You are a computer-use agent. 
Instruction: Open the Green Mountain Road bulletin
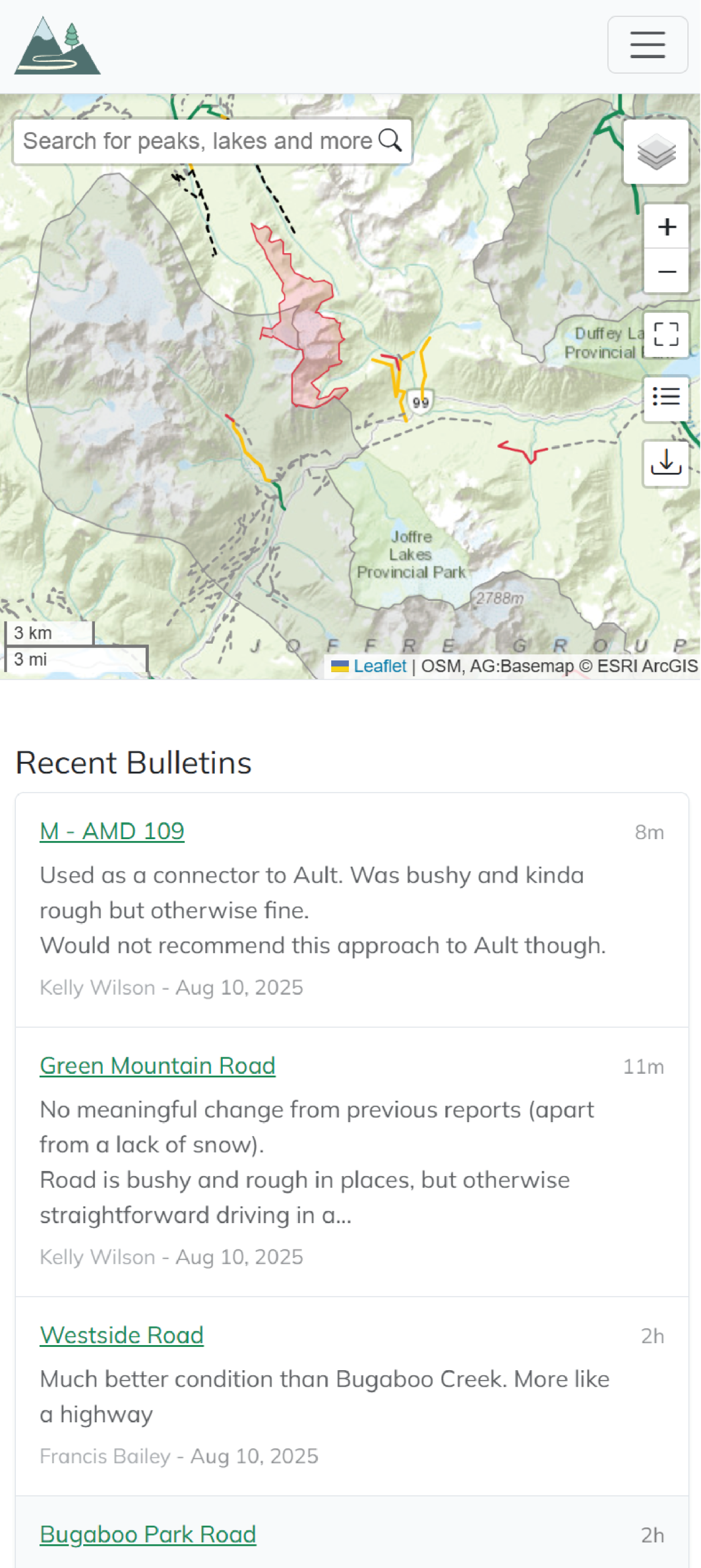(x=157, y=1066)
